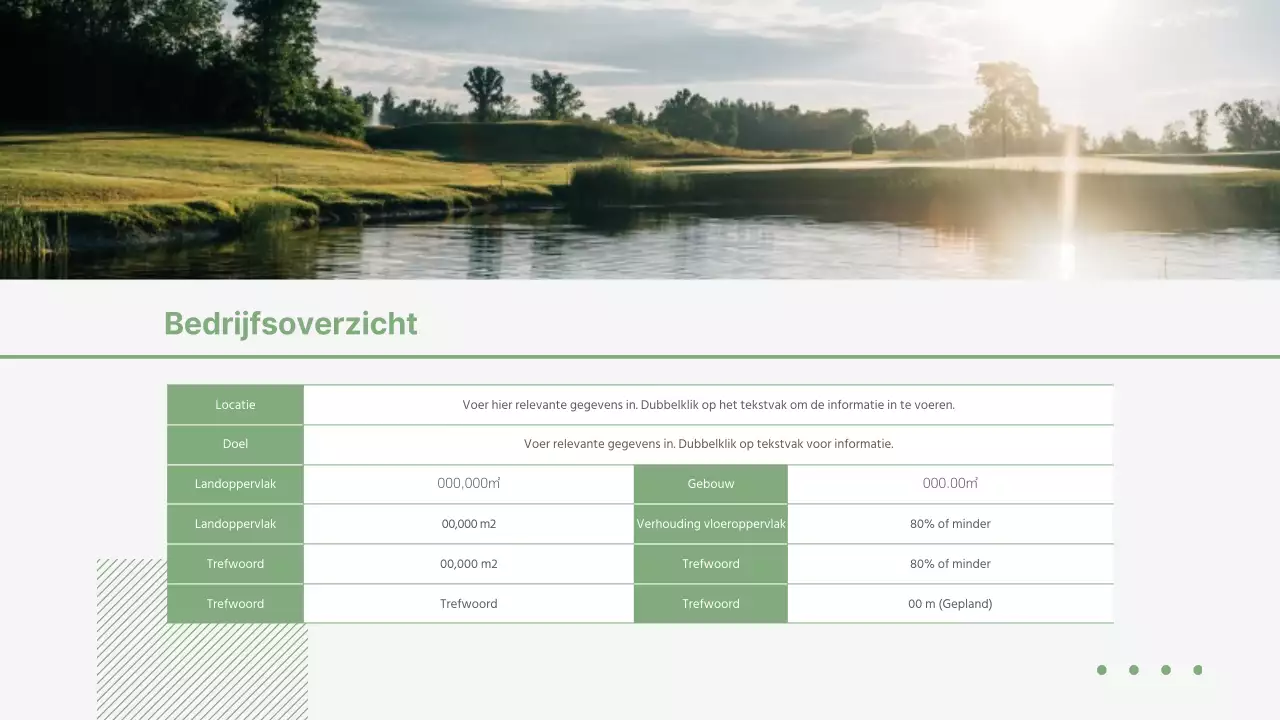Screen dimensions: 1280x720
Task: Select the golf course header image
Action: [x=640, y=140]
